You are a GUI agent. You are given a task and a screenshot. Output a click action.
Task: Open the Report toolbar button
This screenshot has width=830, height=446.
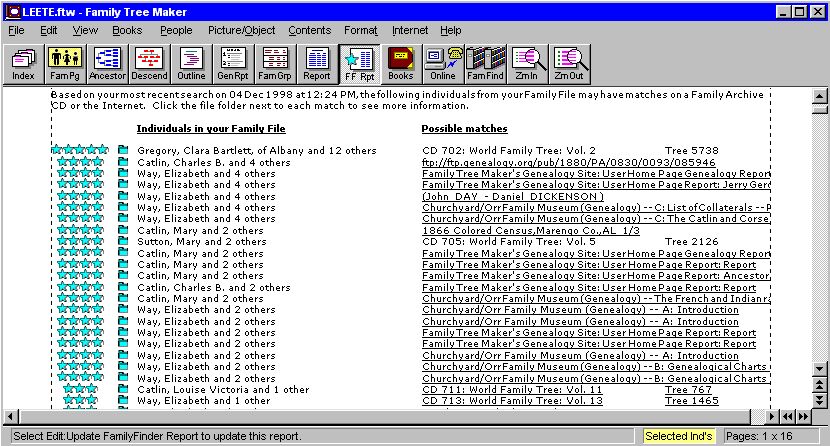point(317,64)
